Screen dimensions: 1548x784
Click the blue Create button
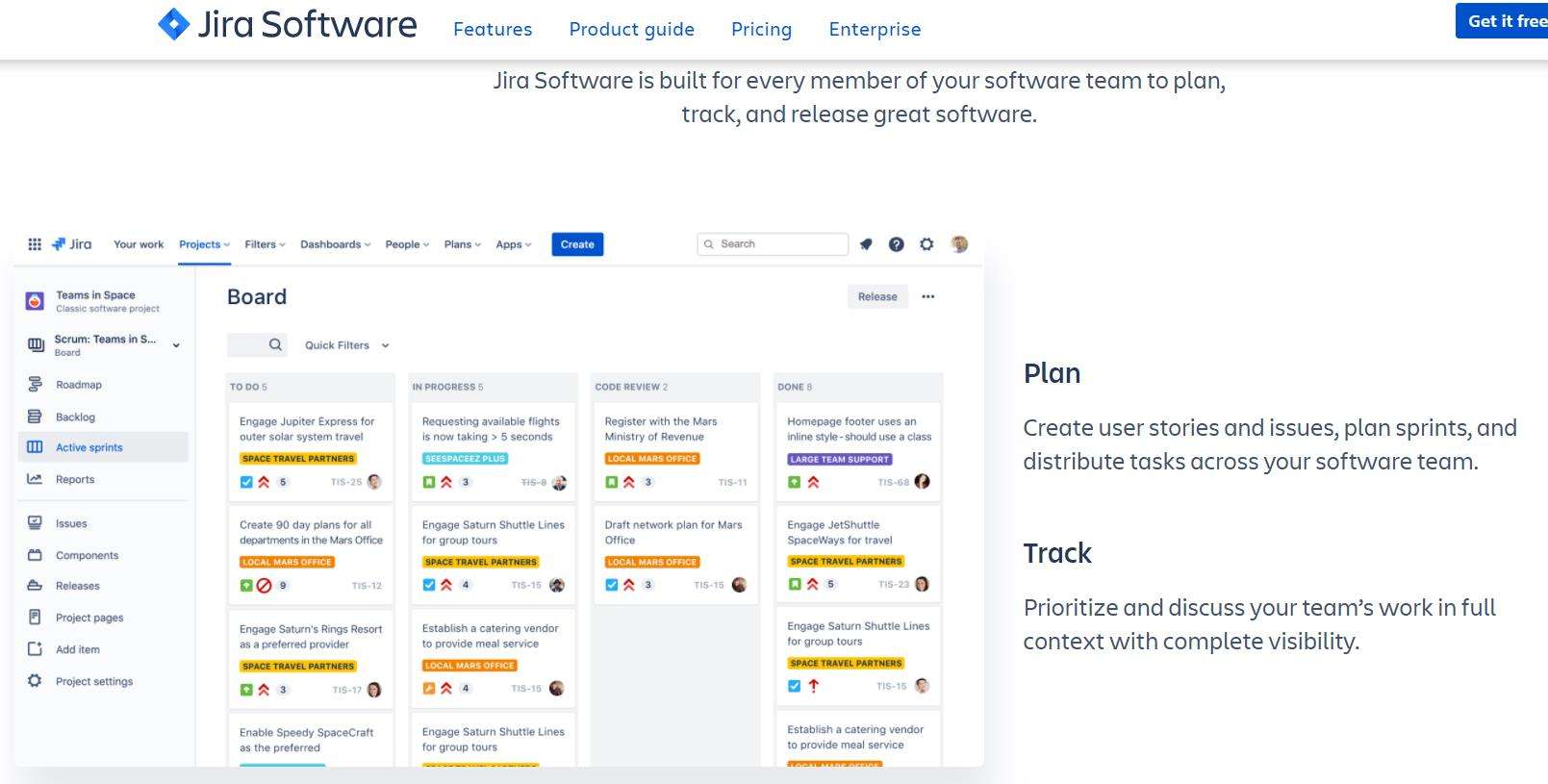pyautogui.click(x=577, y=244)
